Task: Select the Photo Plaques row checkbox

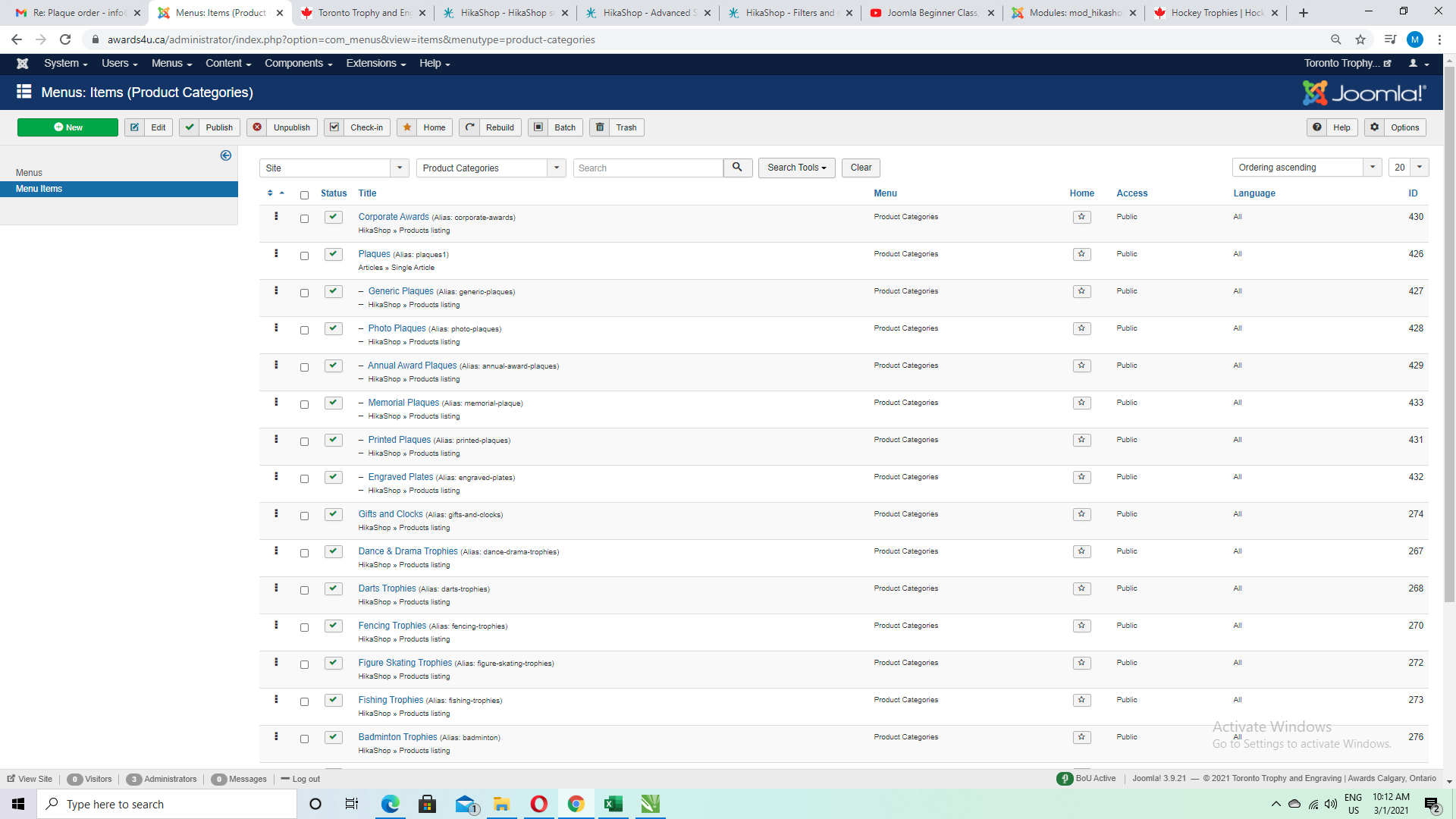Action: 304,331
